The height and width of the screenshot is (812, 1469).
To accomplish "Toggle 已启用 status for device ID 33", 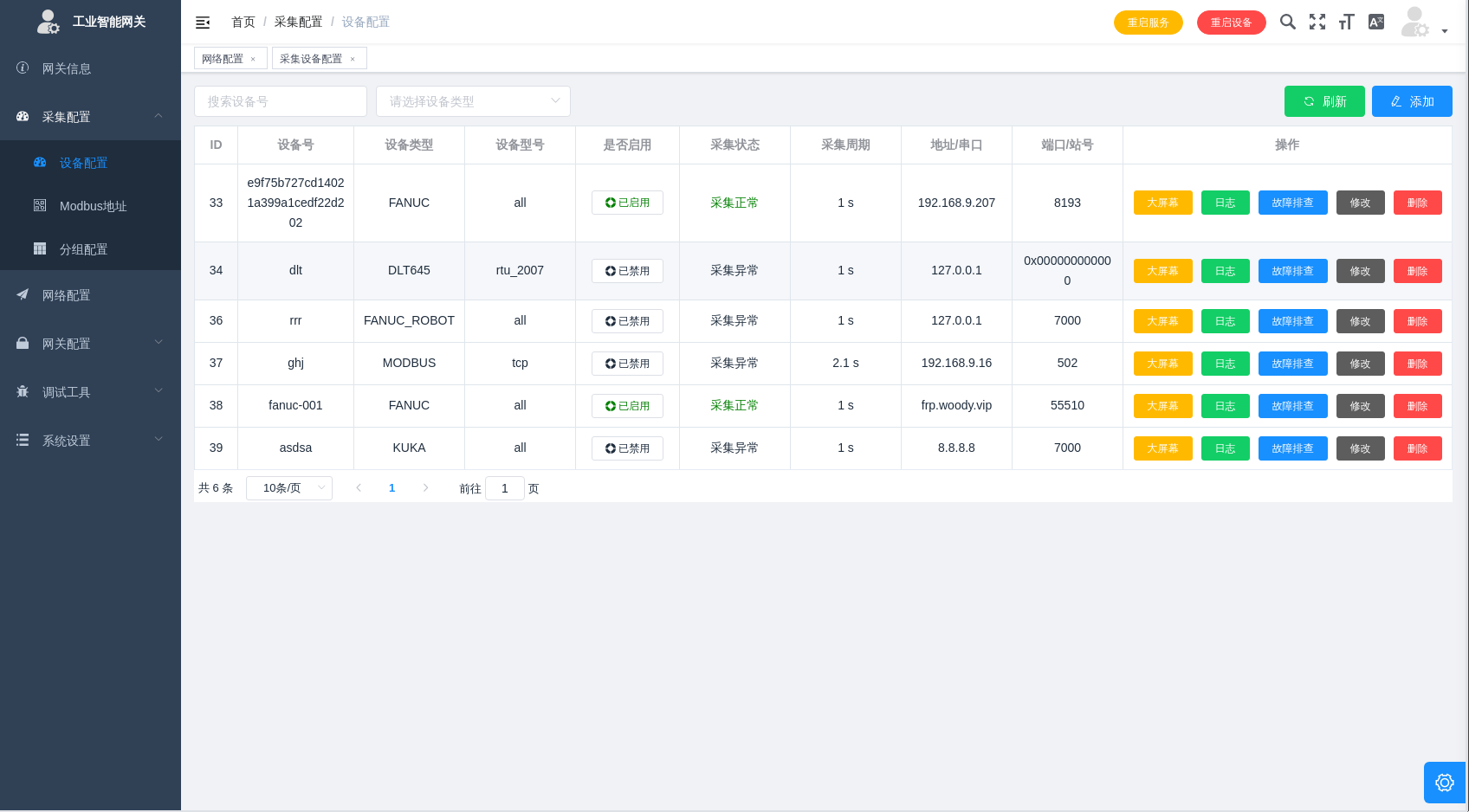I will tap(627, 203).
